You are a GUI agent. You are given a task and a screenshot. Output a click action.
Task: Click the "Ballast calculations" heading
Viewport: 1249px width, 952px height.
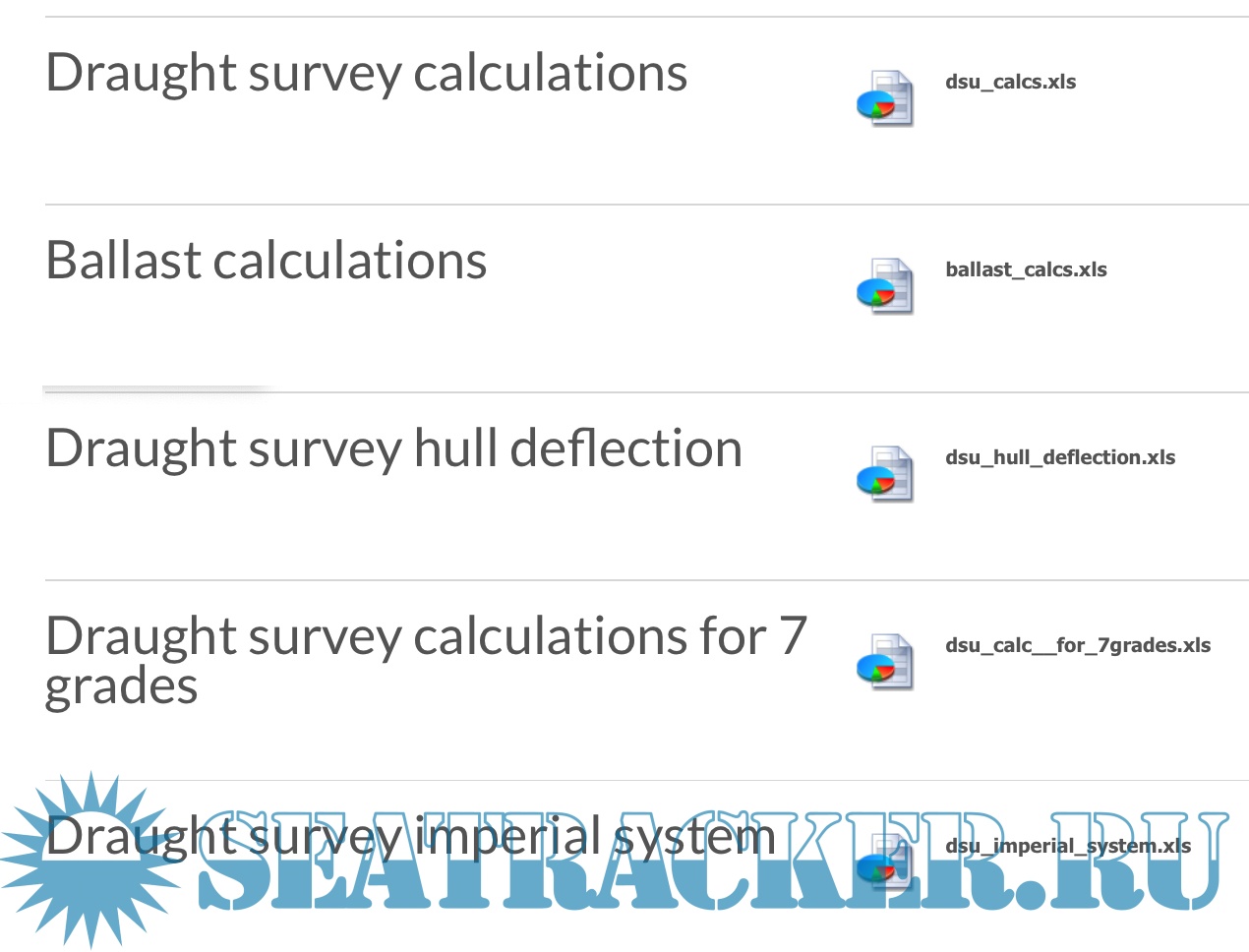[267, 261]
